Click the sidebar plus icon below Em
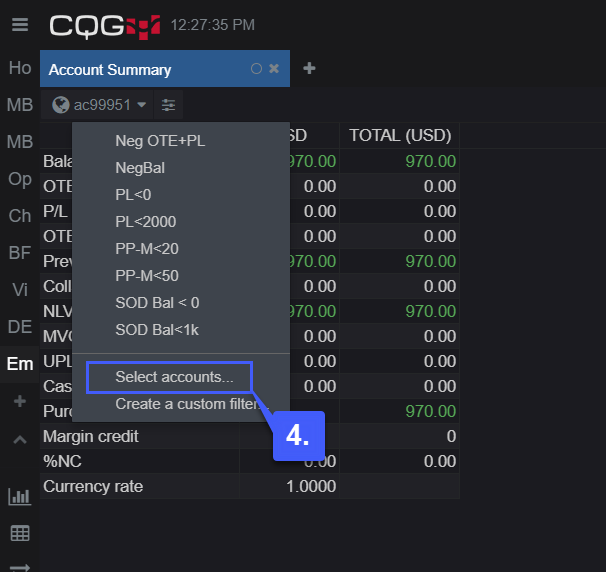This screenshot has height=572, width=606. [x=20, y=401]
